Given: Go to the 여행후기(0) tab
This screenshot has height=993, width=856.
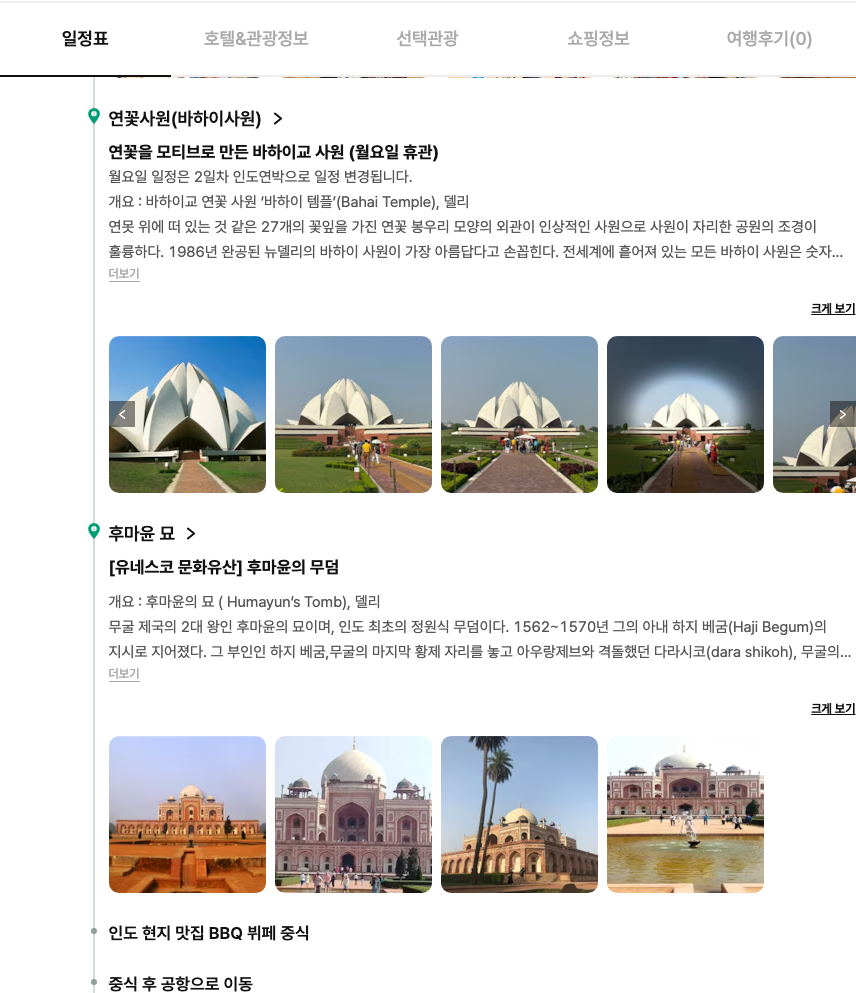Looking at the screenshot, I should tap(769, 39).
